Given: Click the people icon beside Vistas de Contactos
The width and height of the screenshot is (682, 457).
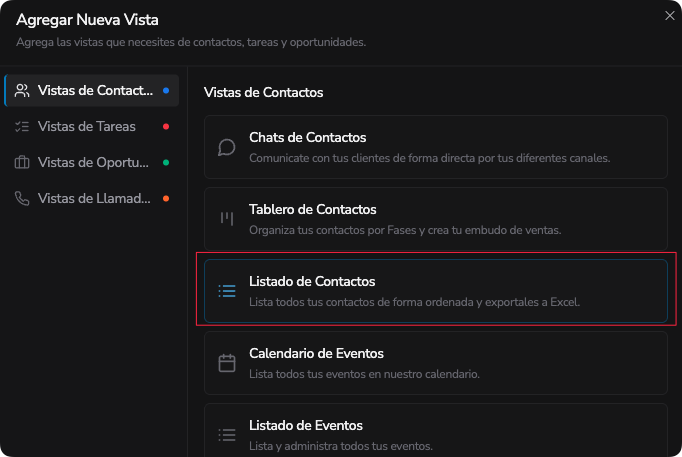Looking at the screenshot, I should (22, 90).
